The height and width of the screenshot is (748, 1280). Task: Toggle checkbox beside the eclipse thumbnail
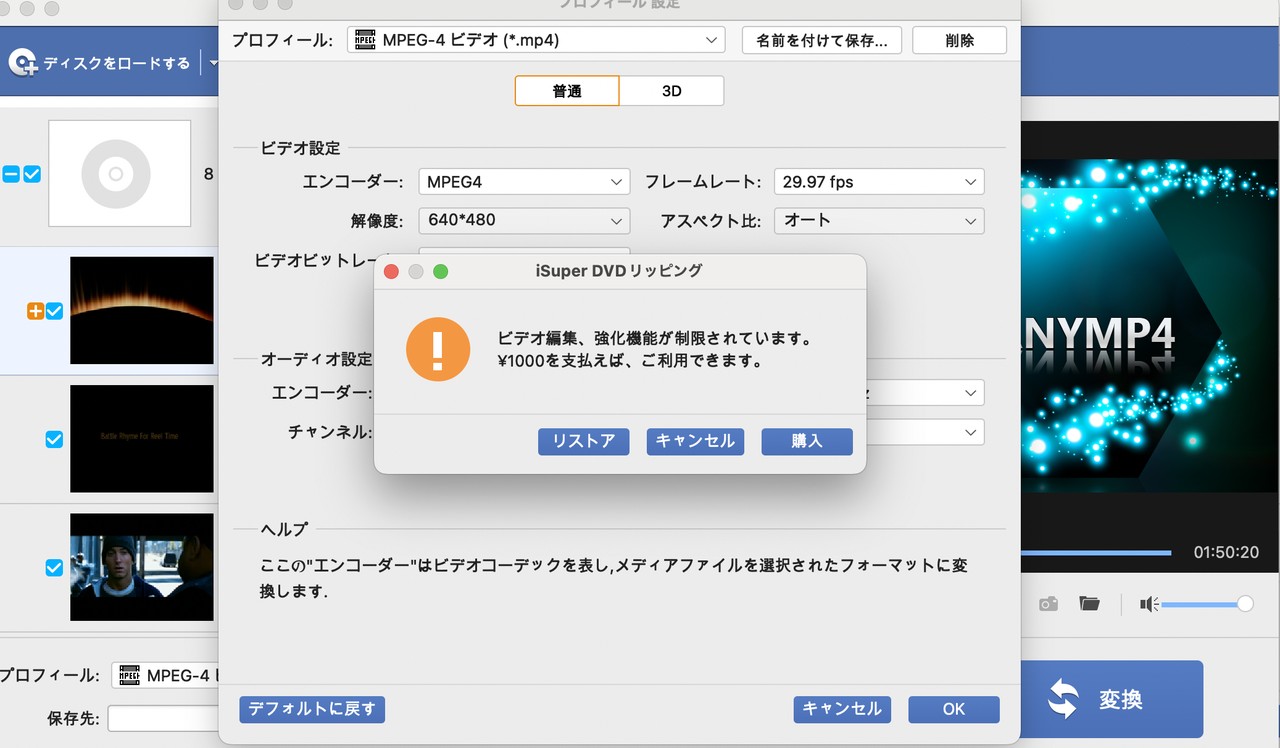(54, 311)
